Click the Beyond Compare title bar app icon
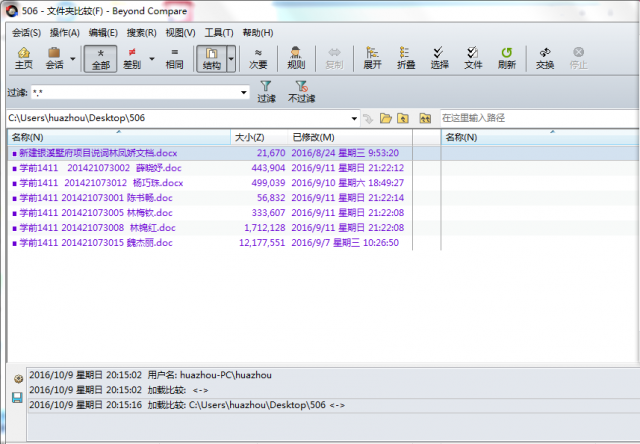This screenshot has width=640, height=444. point(12,11)
